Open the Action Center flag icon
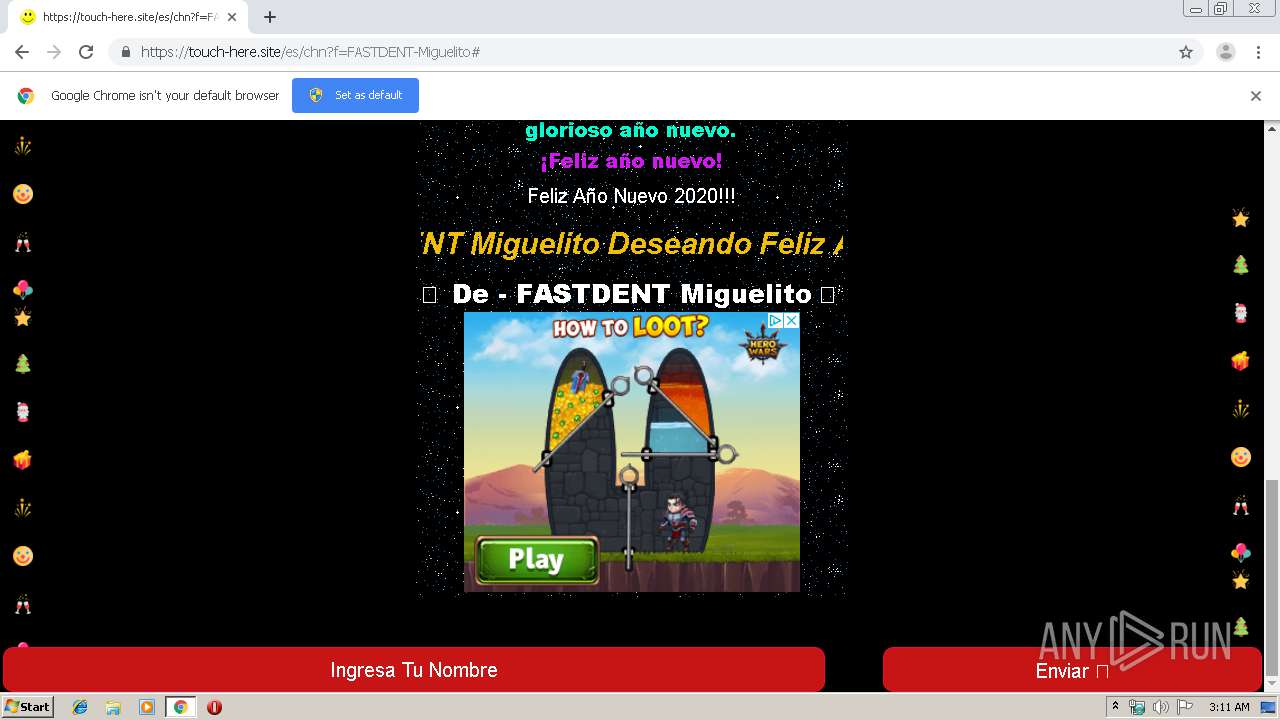The image size is (1280, 720). click(1184, 707)
